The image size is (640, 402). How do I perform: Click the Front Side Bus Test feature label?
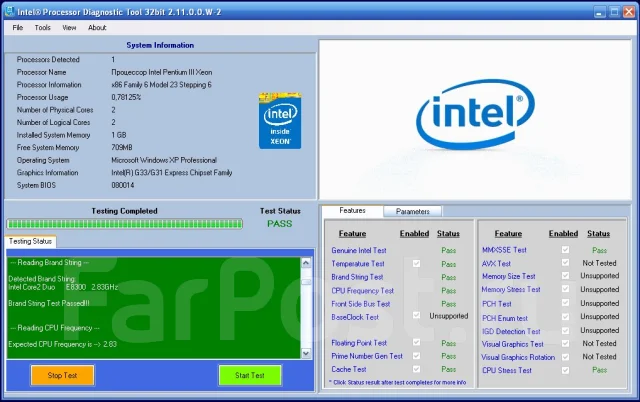(x=361, y=304)
